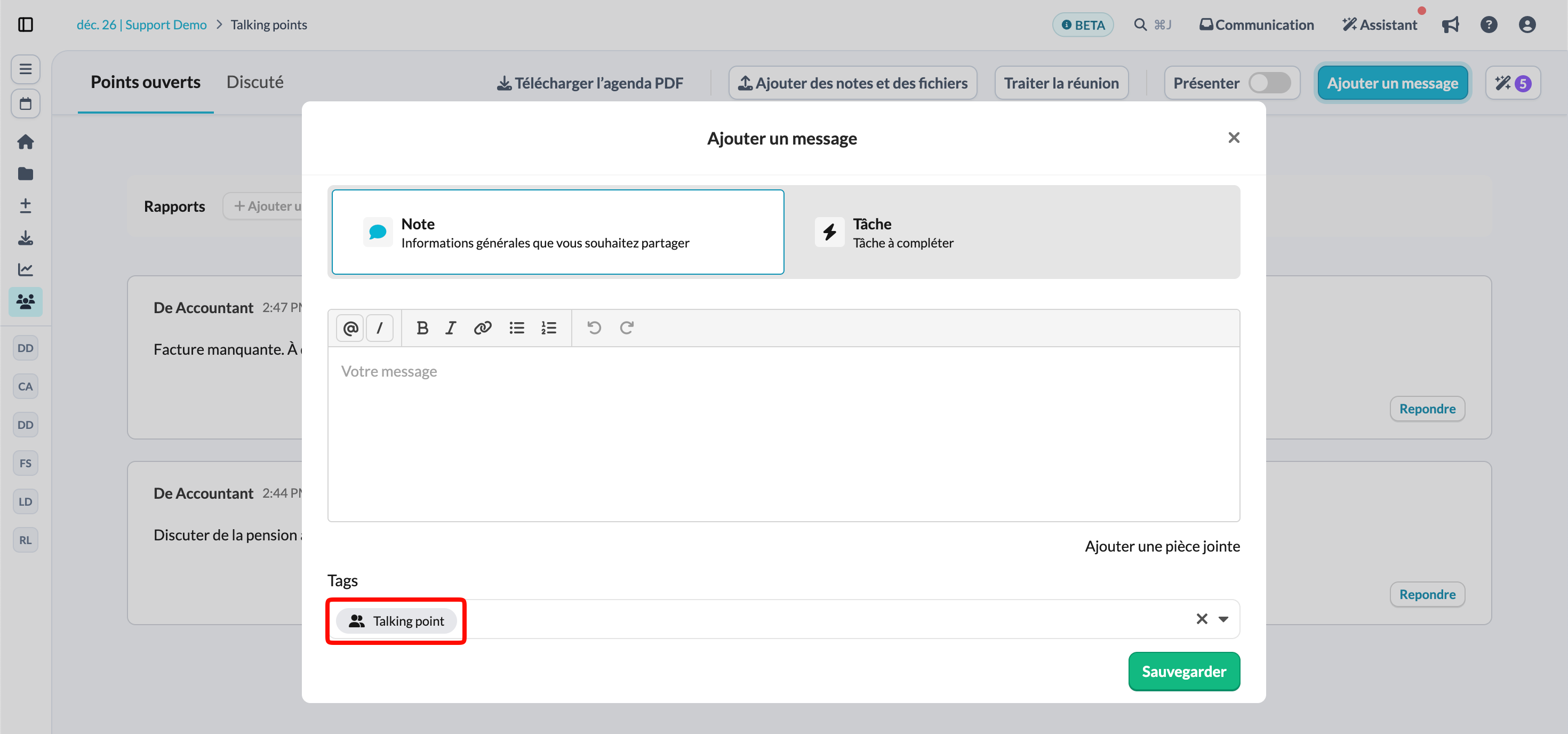The height and width of the screenshot is (734, 1568).
Task: Switch to Discuté tab
Action: click(x=254, y=82)
